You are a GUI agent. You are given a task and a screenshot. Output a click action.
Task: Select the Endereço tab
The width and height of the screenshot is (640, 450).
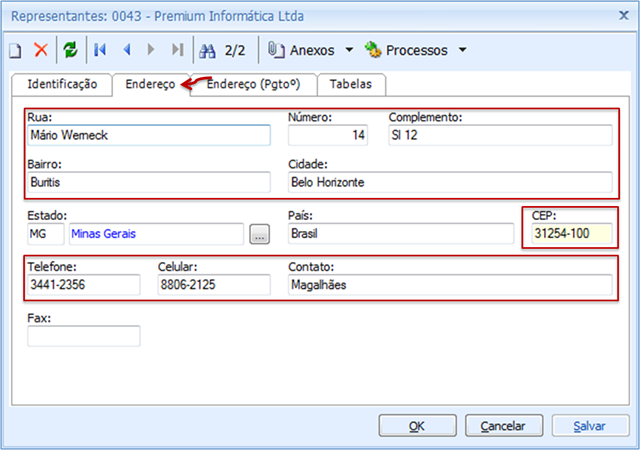(151, 84)
